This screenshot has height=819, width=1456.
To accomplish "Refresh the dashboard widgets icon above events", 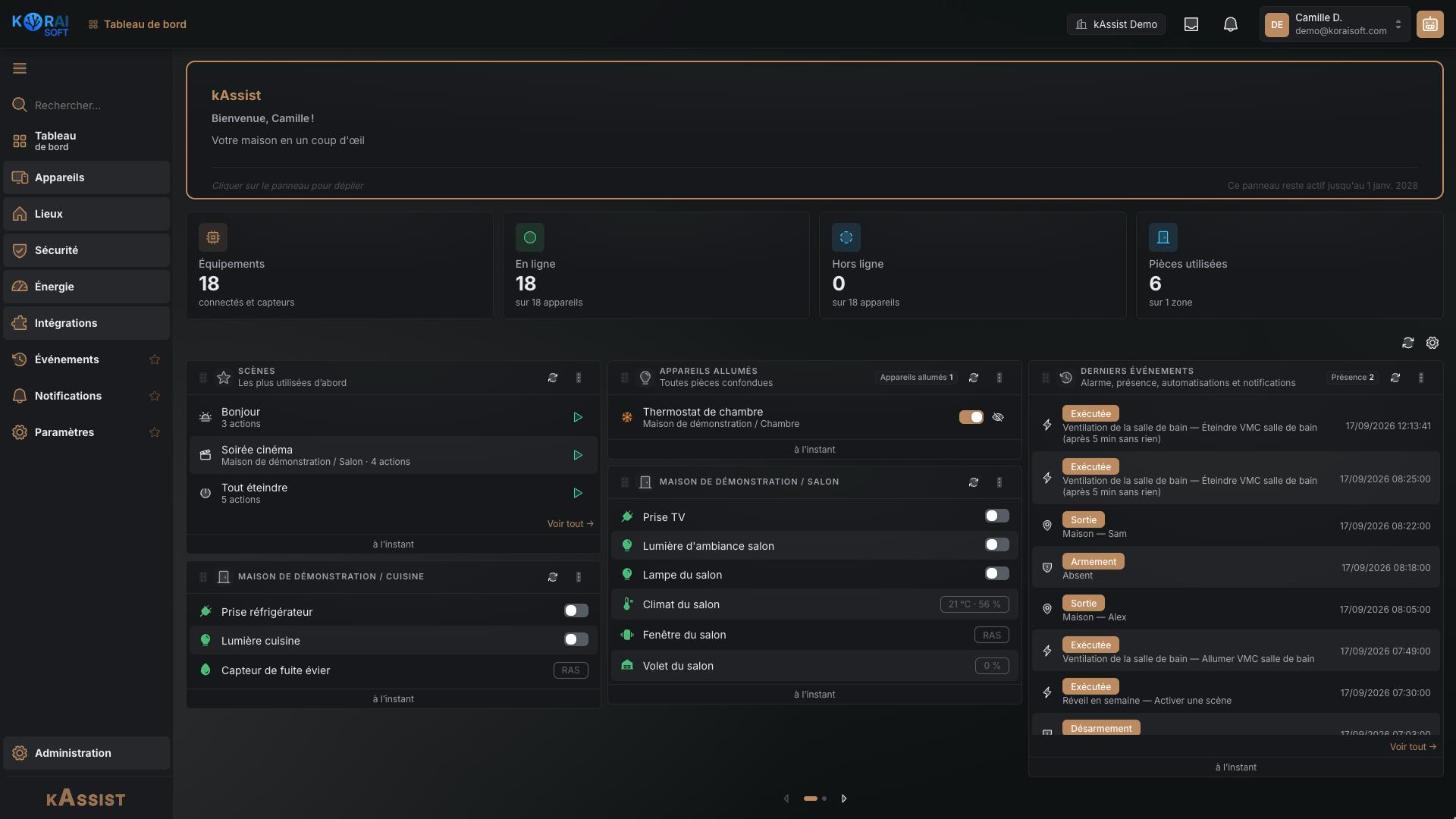I will [1408, 343].
